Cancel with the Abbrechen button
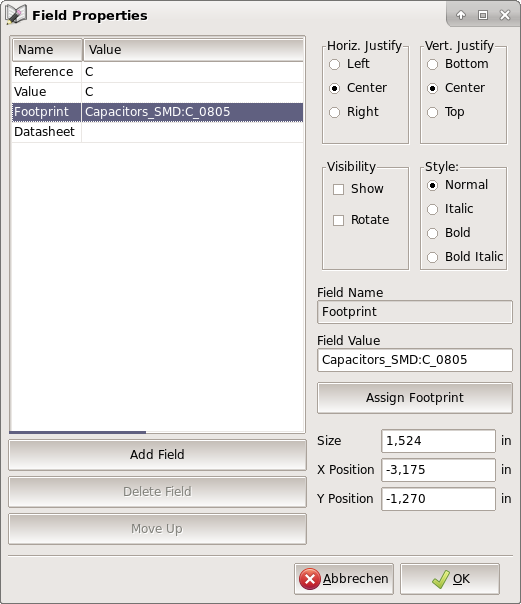This screenshot has height=604, width=521. point(344,579)
